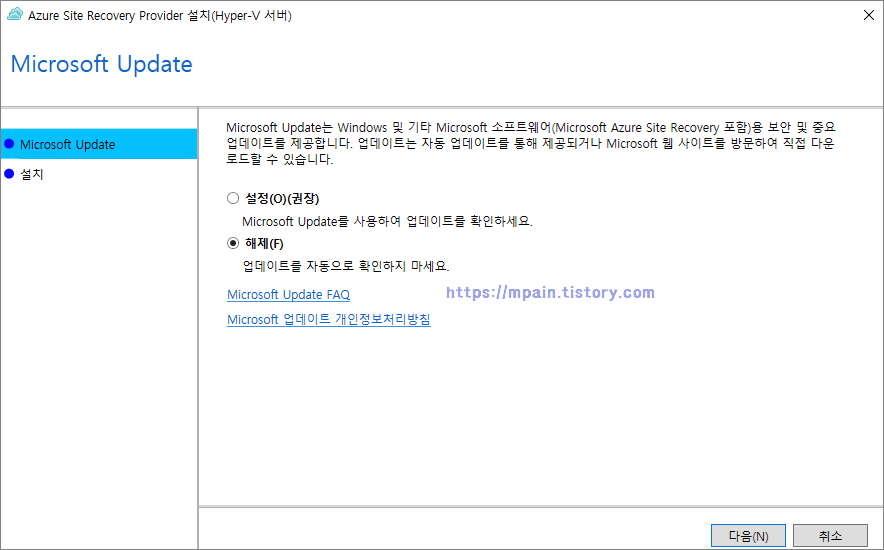Click the blue bullet beside Microsoft Update step

[9, 144]
